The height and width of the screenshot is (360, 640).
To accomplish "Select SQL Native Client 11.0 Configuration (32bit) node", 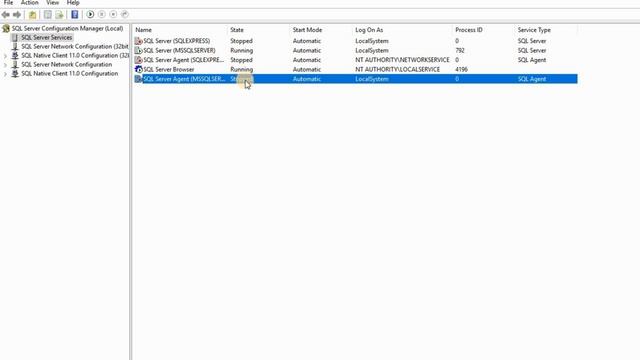I will [x=75, y=56].
